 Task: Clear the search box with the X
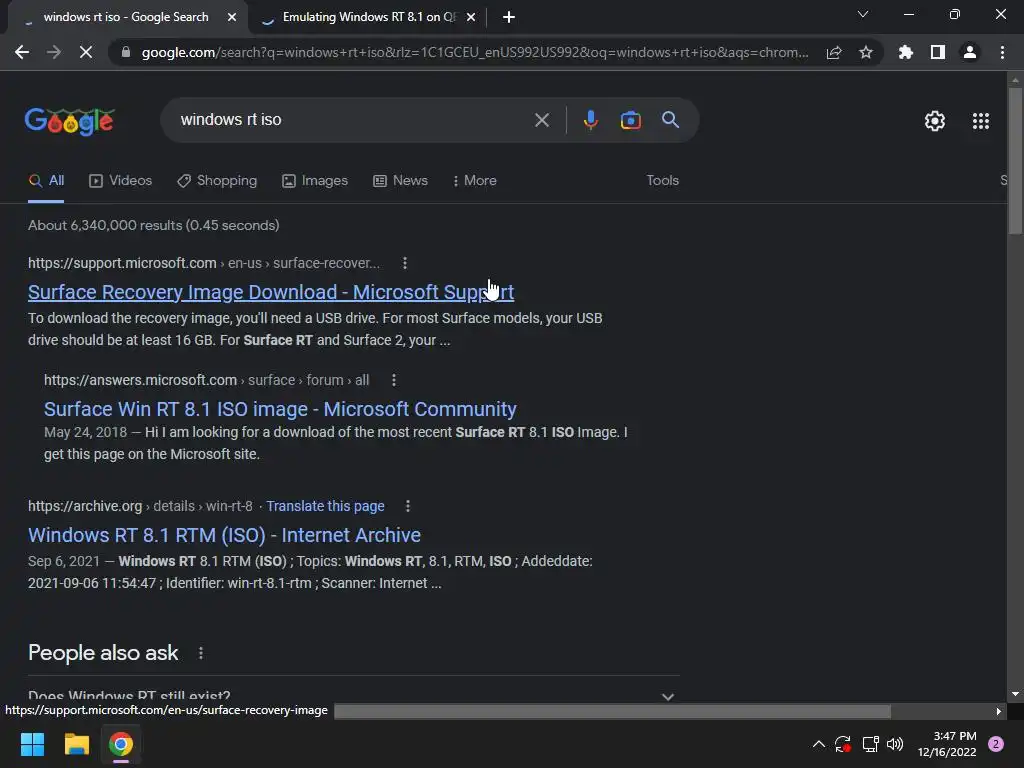point(541,120)
